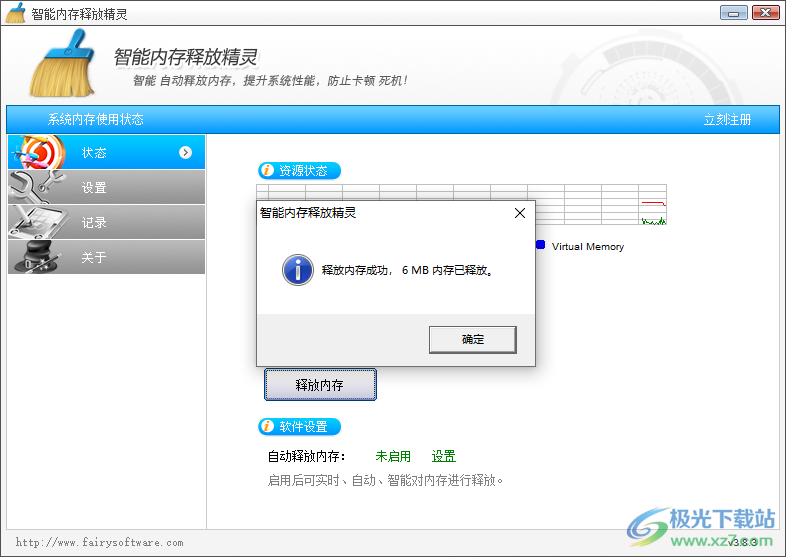Viewport: 786px width, 557px height.
Task: Switch to the 记录 sidebar tab
Action: (95, 222)
